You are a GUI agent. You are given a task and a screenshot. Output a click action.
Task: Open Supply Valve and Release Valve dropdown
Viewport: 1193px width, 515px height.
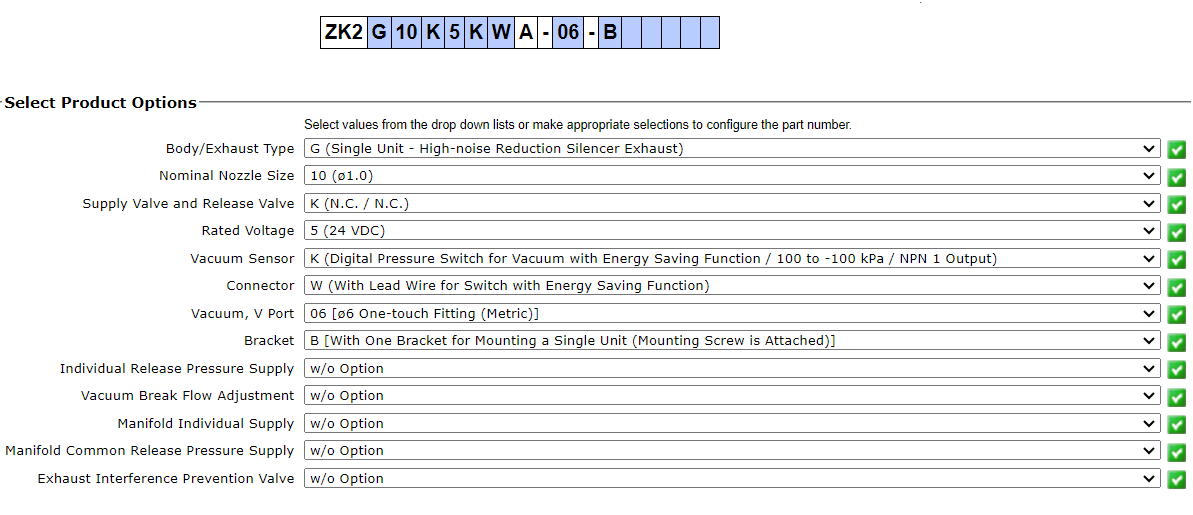pyautogui.click(x=731, y=204)
